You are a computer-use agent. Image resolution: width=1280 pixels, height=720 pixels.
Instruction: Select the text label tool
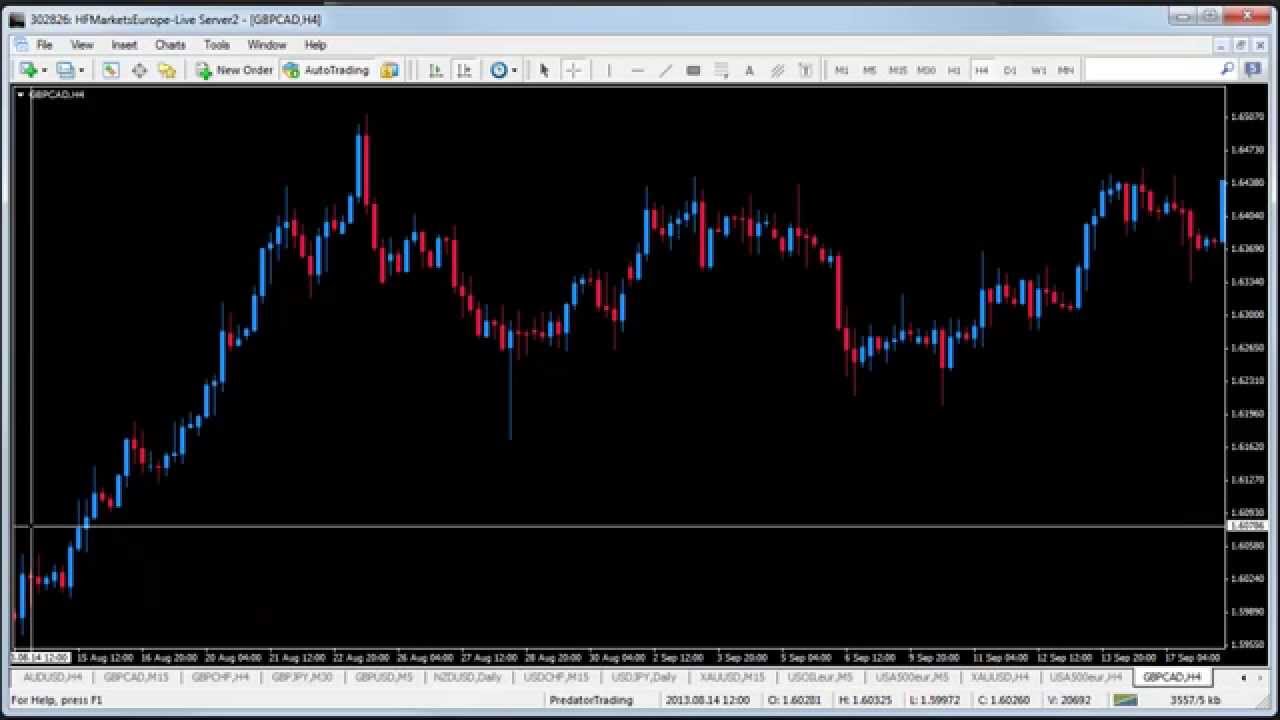pos(749,70)
